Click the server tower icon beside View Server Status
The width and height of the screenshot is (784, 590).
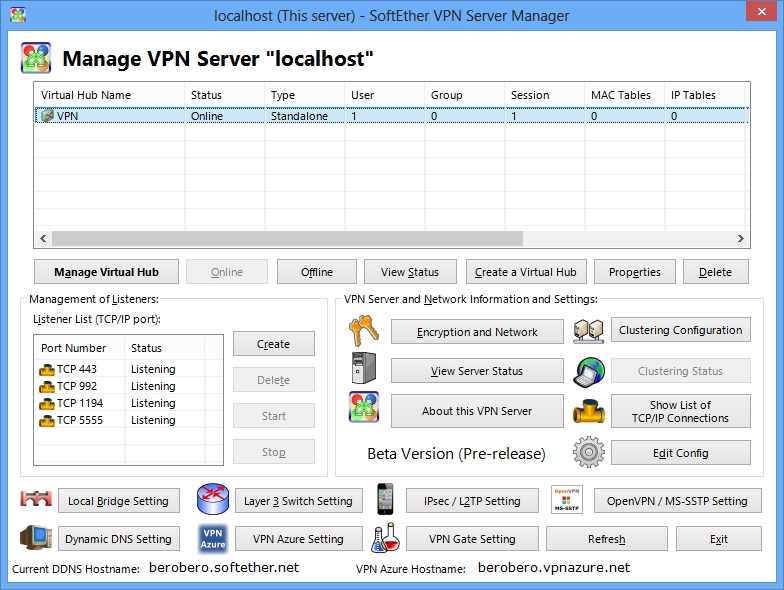click(x=364, y=368)
